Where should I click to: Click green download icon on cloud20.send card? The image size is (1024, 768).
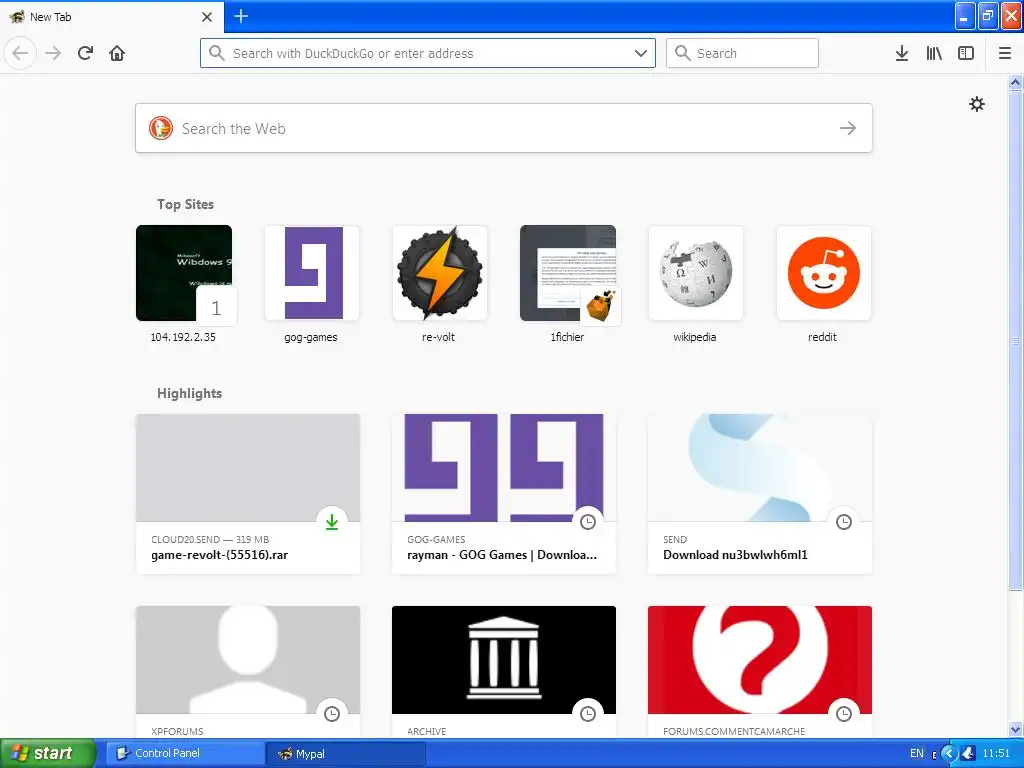pyautogui.click(x=332, y=522)
